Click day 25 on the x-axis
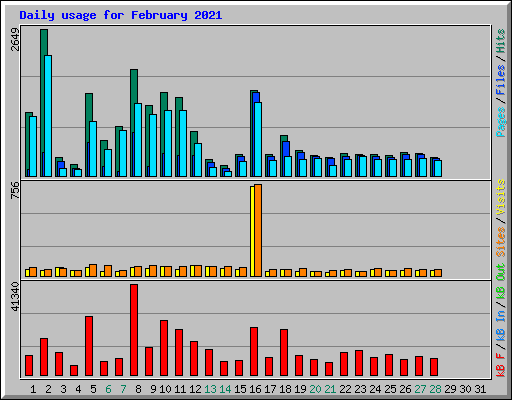This screenshot has width=512, height=400. click(x=390, y=389)
